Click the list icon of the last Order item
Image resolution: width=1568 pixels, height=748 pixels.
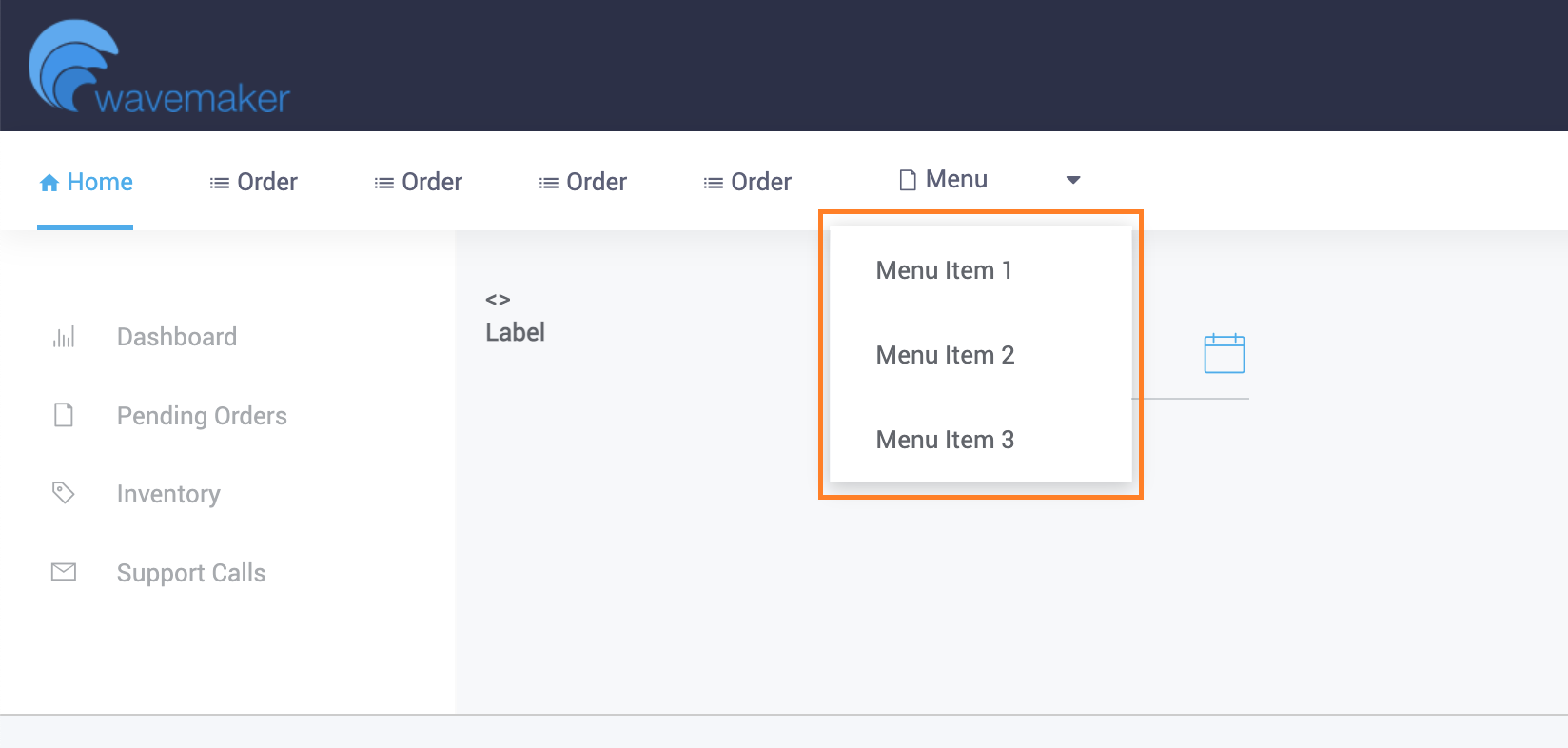(712, 181)
